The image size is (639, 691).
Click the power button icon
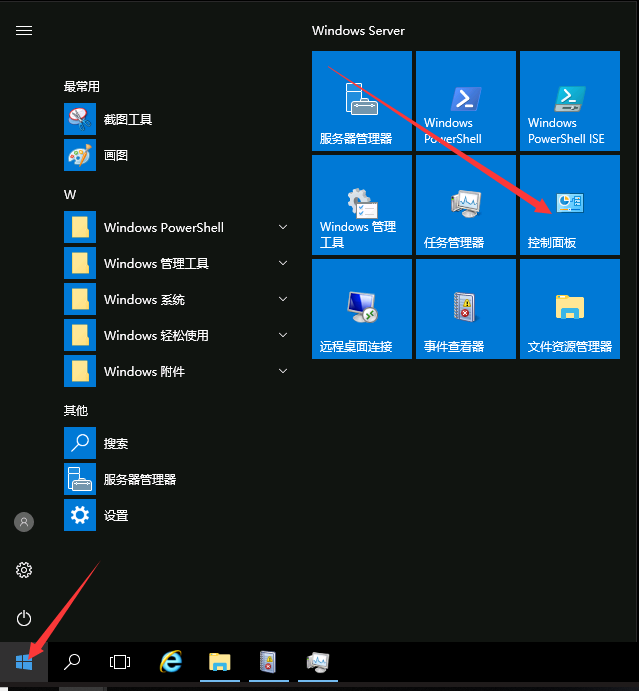24,618
